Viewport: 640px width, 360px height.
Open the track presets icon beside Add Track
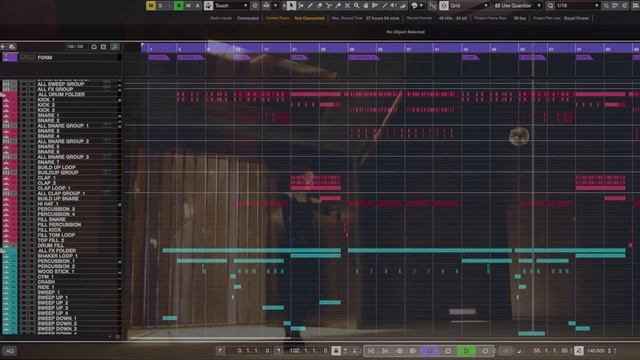pos(12,47)
